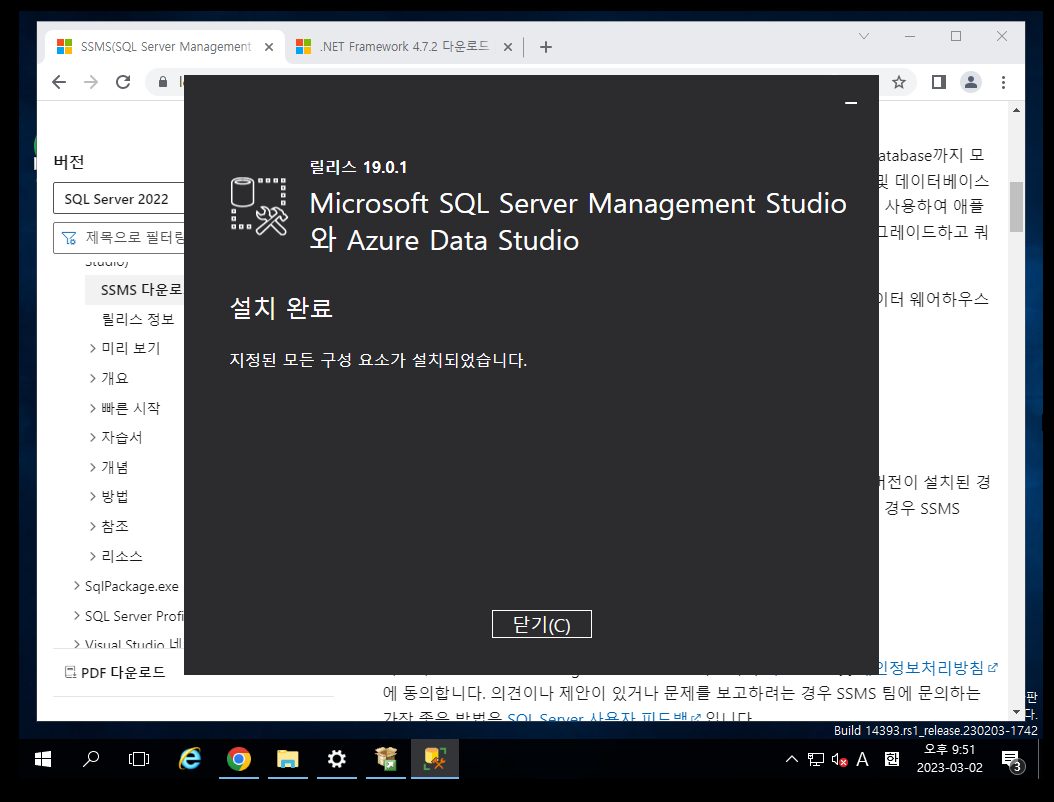Click the browser back arrow
This screenshot has height=802, width=1054.
click(59, 82)
